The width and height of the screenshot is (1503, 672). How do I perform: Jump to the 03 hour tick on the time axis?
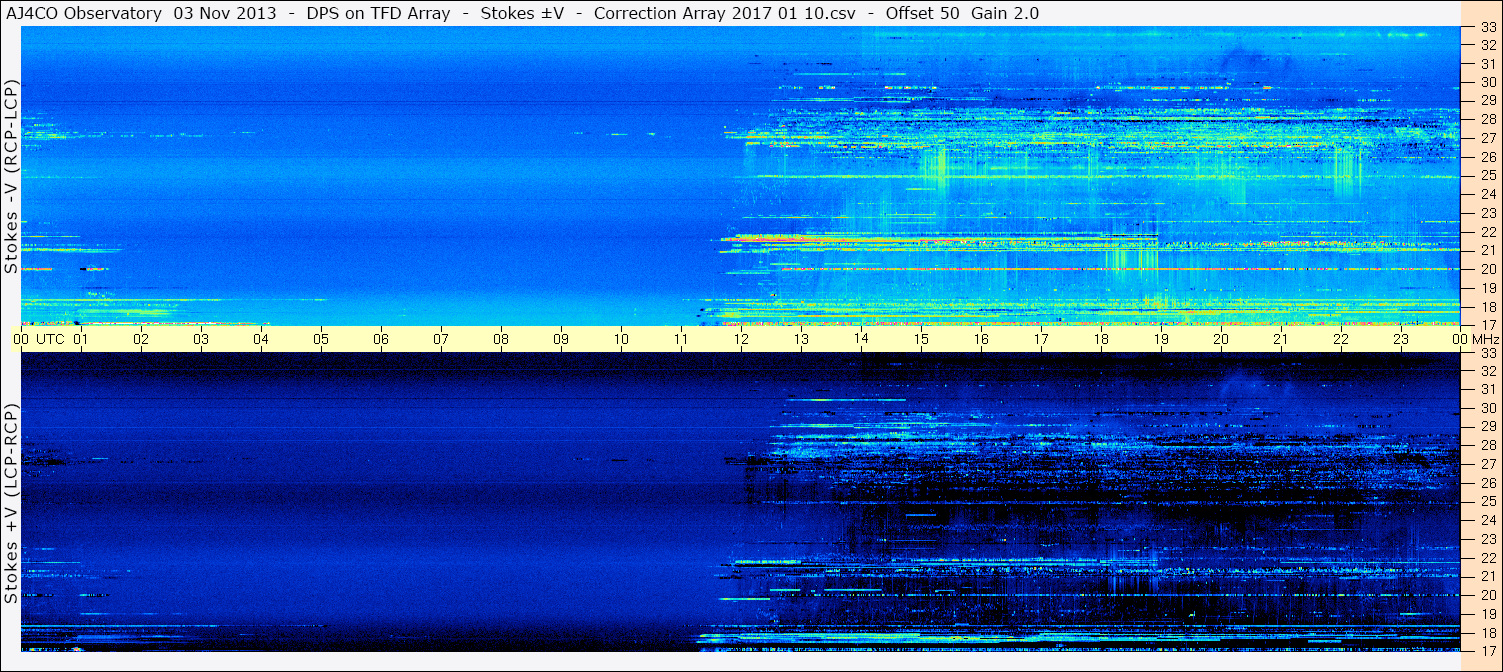201,339
